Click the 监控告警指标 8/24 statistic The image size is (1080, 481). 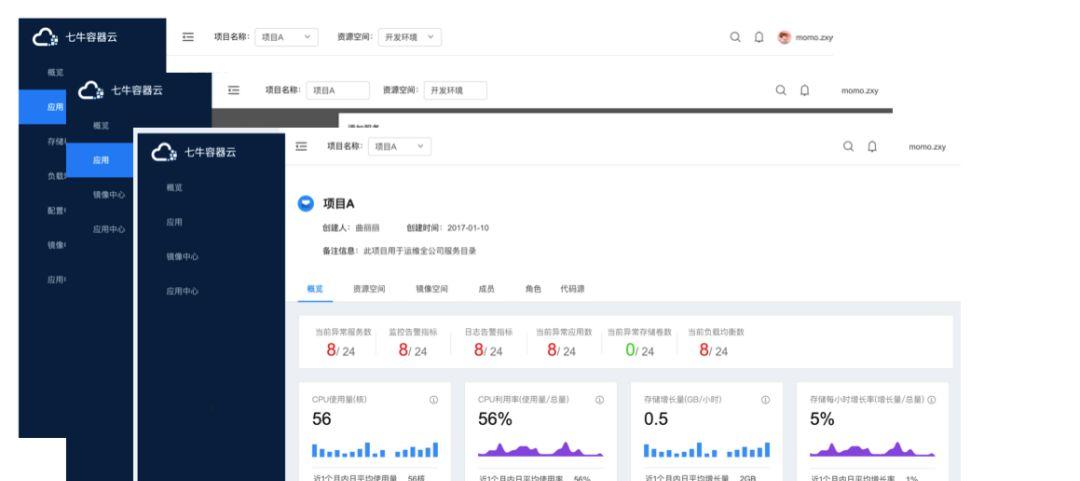[x=413, y=342]
